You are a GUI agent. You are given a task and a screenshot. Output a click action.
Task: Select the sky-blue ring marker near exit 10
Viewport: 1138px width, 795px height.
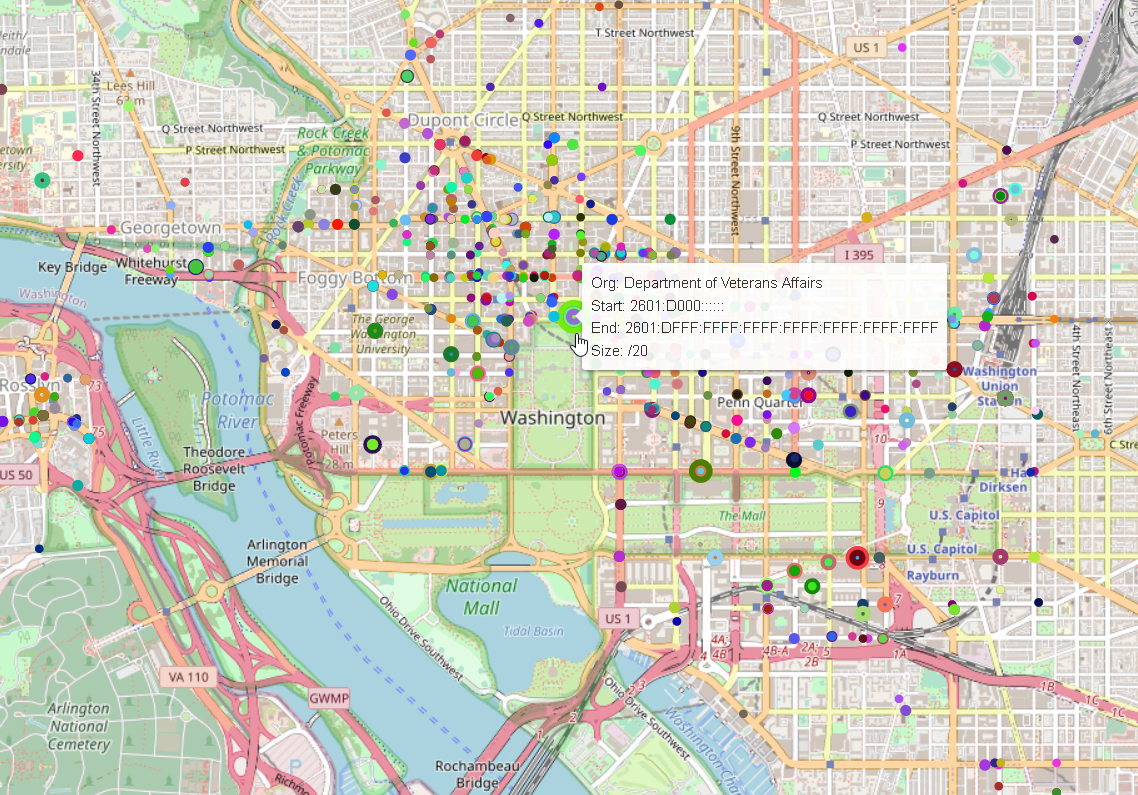[x=906, y=420]
